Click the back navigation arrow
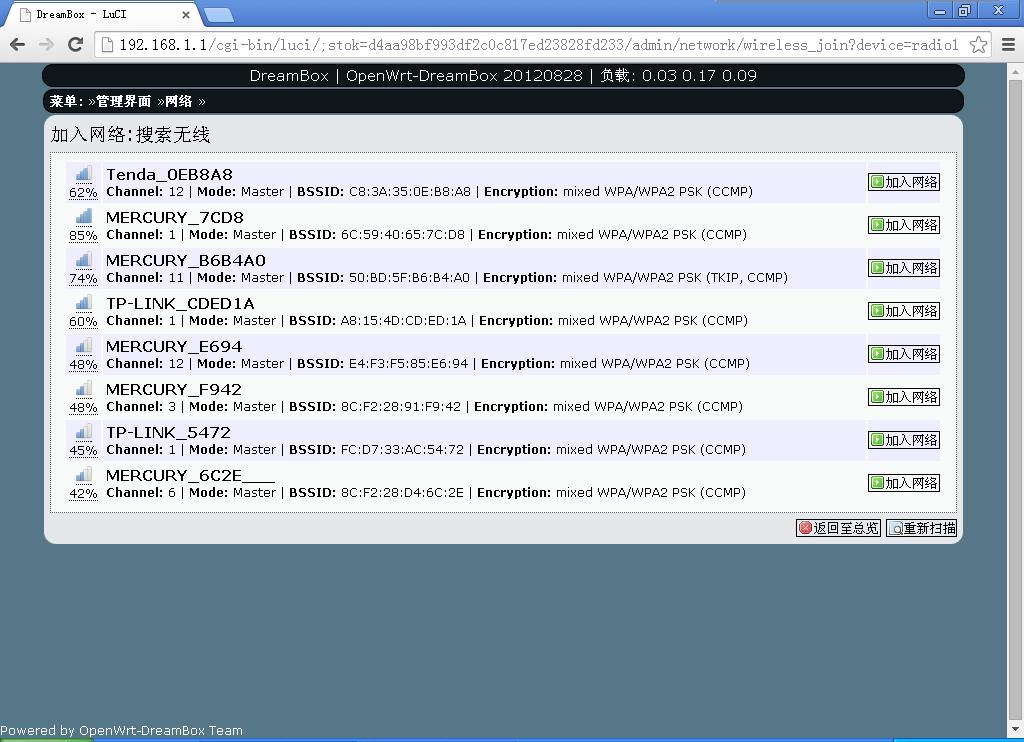This screenshot has width=1024, height=742. [17, 44]
